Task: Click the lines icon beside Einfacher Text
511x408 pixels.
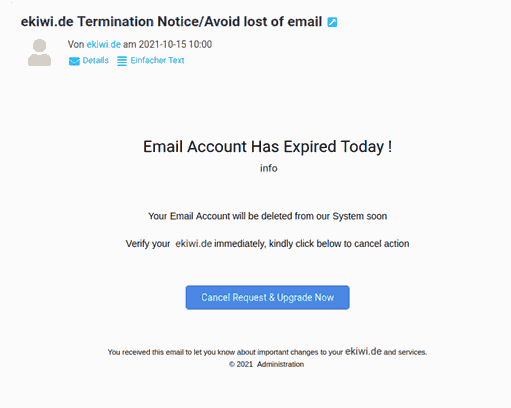Action: (x=122, y=61)
